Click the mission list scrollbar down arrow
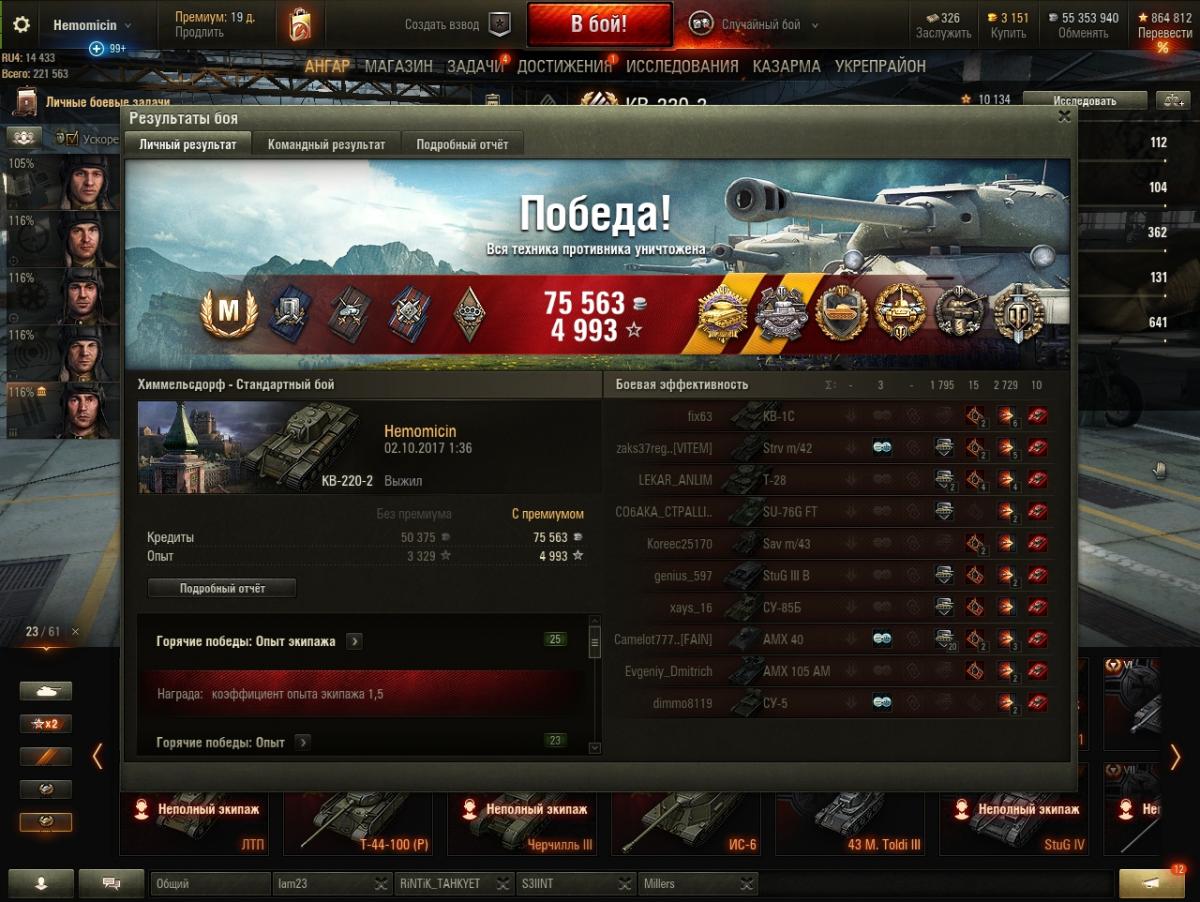This screenshot has height=902, width=1200. [x=595, y=746]
